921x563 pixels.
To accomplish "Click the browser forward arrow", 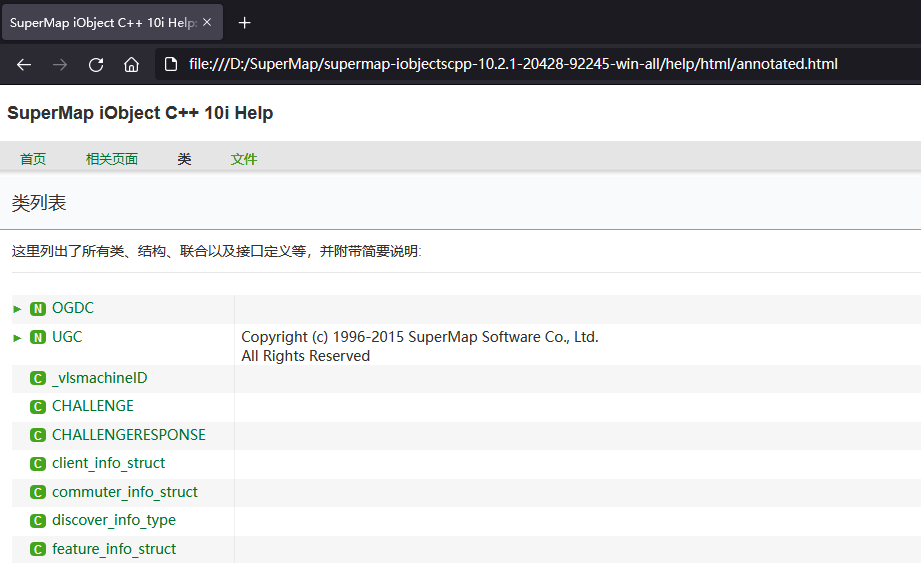I will (60, 65).
